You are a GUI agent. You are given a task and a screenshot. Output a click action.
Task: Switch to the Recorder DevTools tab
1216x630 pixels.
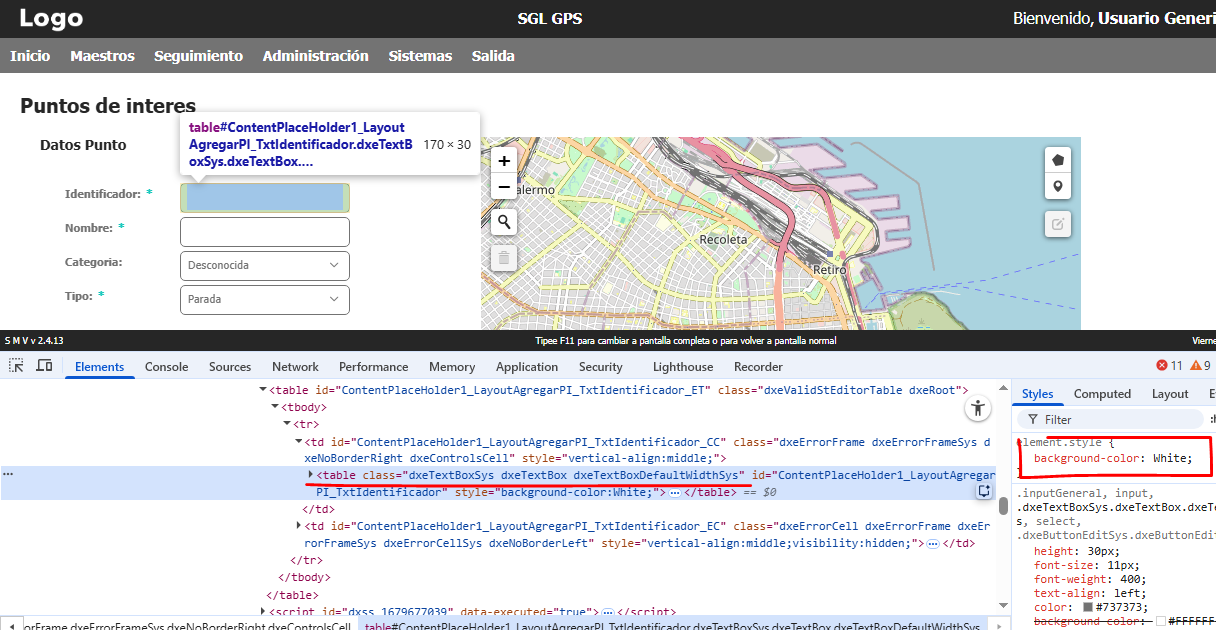pos(758,367)
